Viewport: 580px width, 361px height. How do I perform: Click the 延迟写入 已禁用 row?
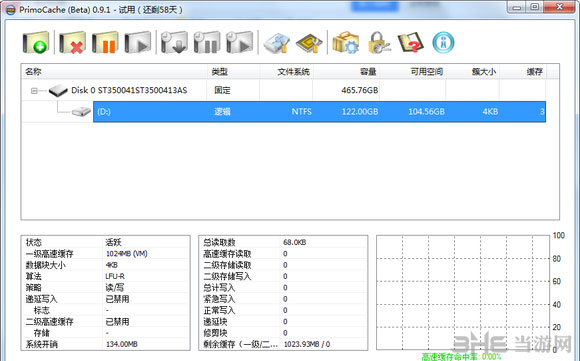coord(105,299)
